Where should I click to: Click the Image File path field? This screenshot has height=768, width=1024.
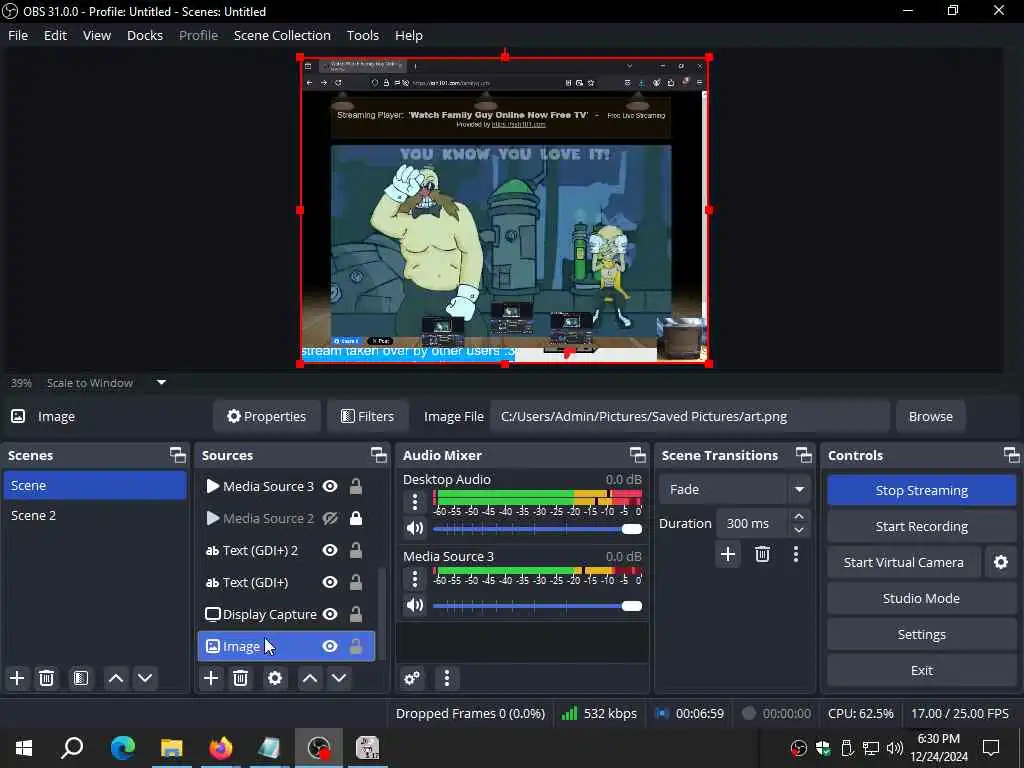click(x=690, y=416)
